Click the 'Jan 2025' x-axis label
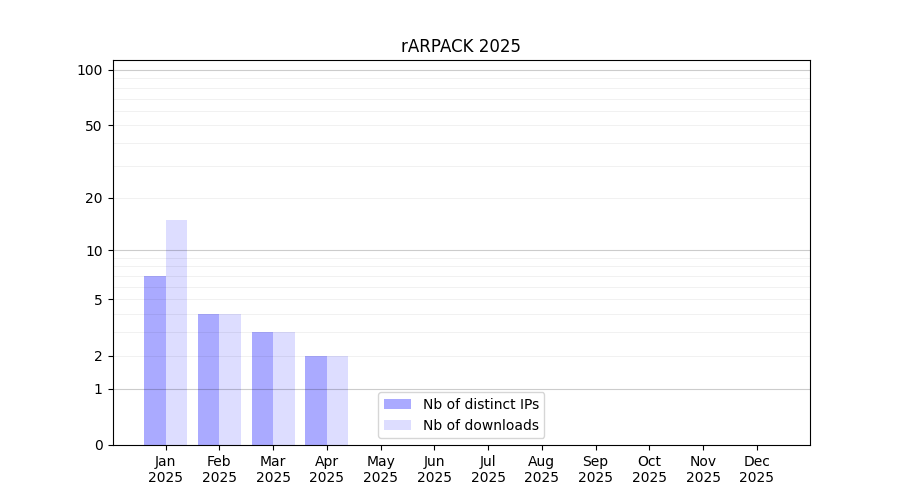 pyautogui.click(x=166, y=469)
